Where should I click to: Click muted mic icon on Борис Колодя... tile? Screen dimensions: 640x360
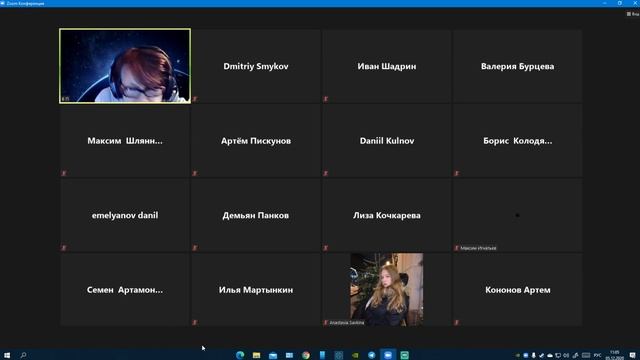[457, 173]
